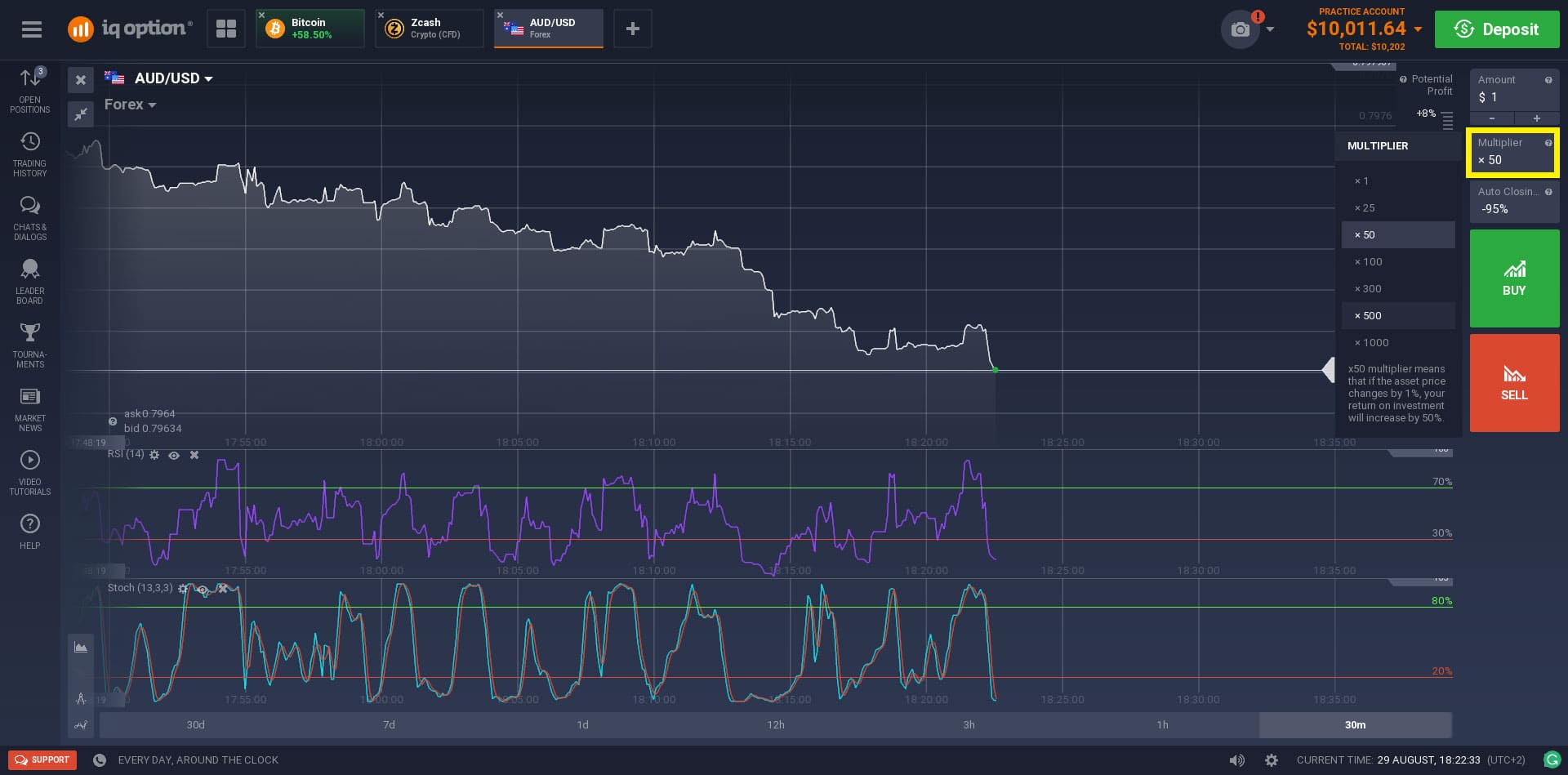Open the Tournaments section
Viewport: 1568px width, 775px height.
click(x=30, y=346)
